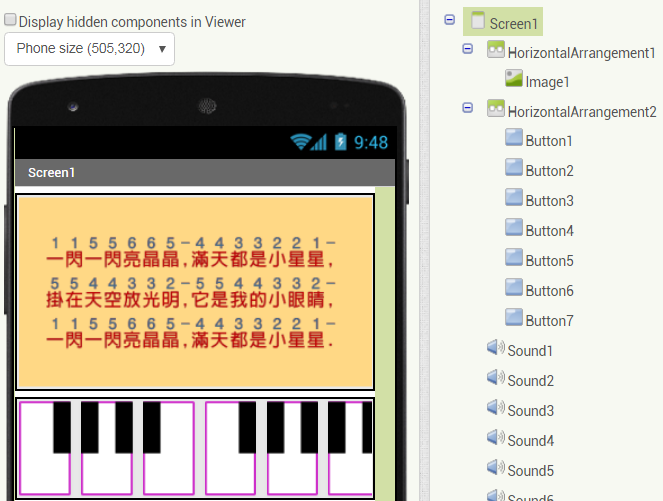Select Sound1 label in components tree

click(530, 351)
